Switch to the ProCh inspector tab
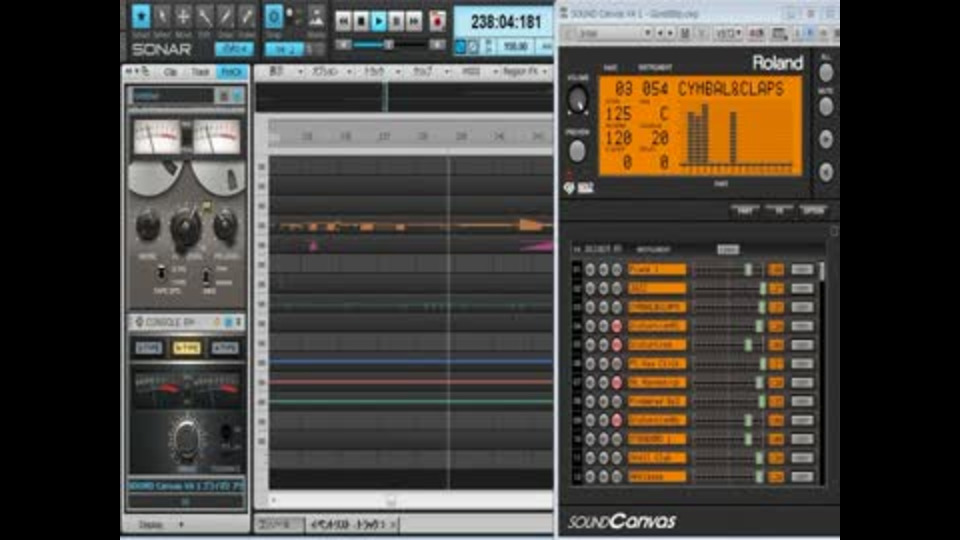The height and width of the screenshot is (540, 960). 231,72
